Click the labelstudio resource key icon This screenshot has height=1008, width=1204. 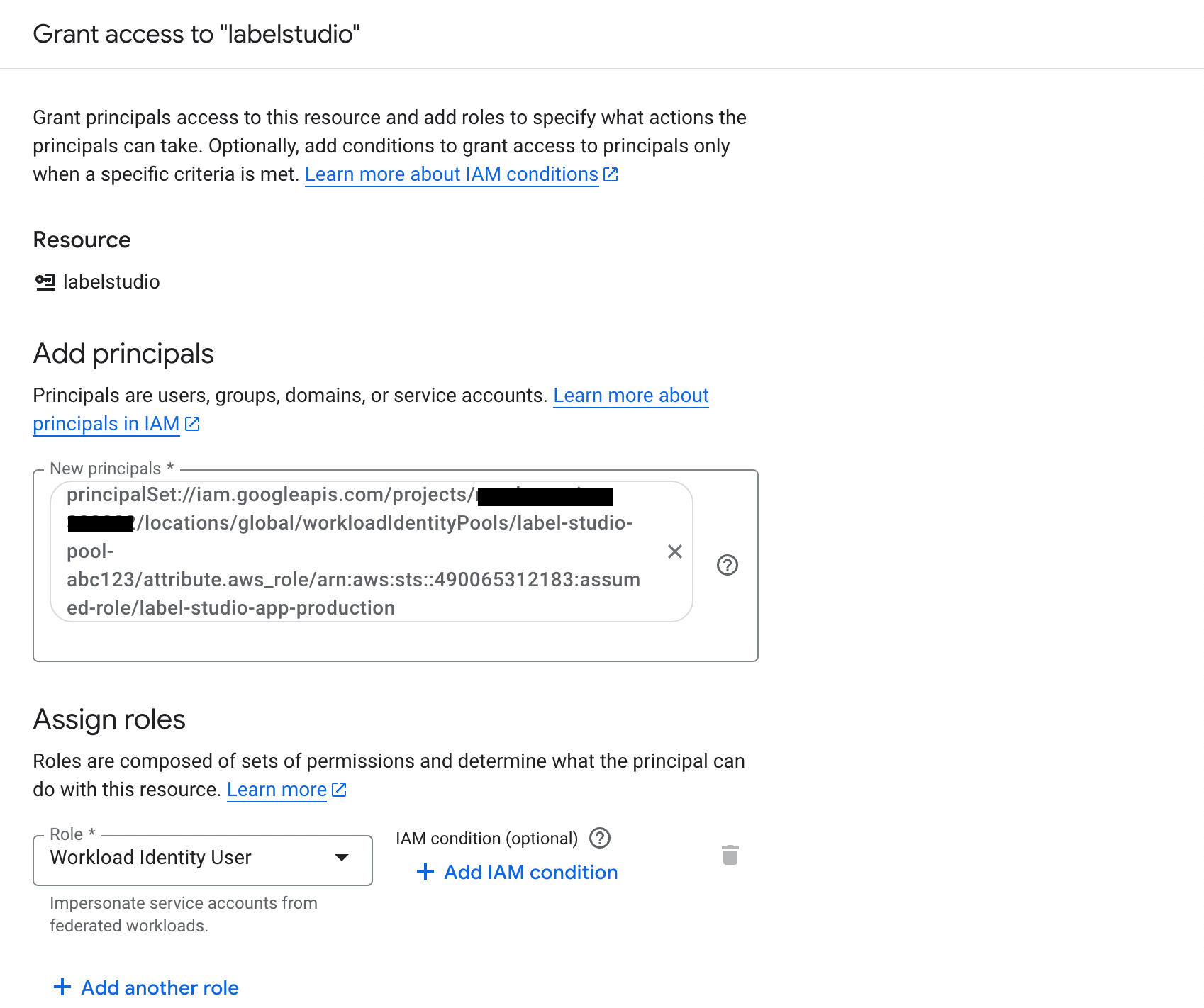click(45, 281)
